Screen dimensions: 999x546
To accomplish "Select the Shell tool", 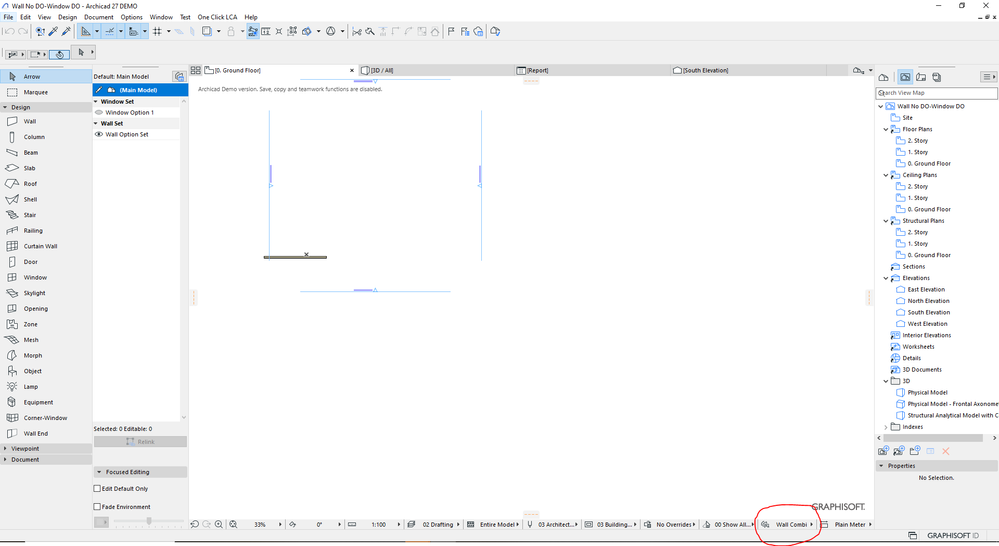I will (46, 199).
